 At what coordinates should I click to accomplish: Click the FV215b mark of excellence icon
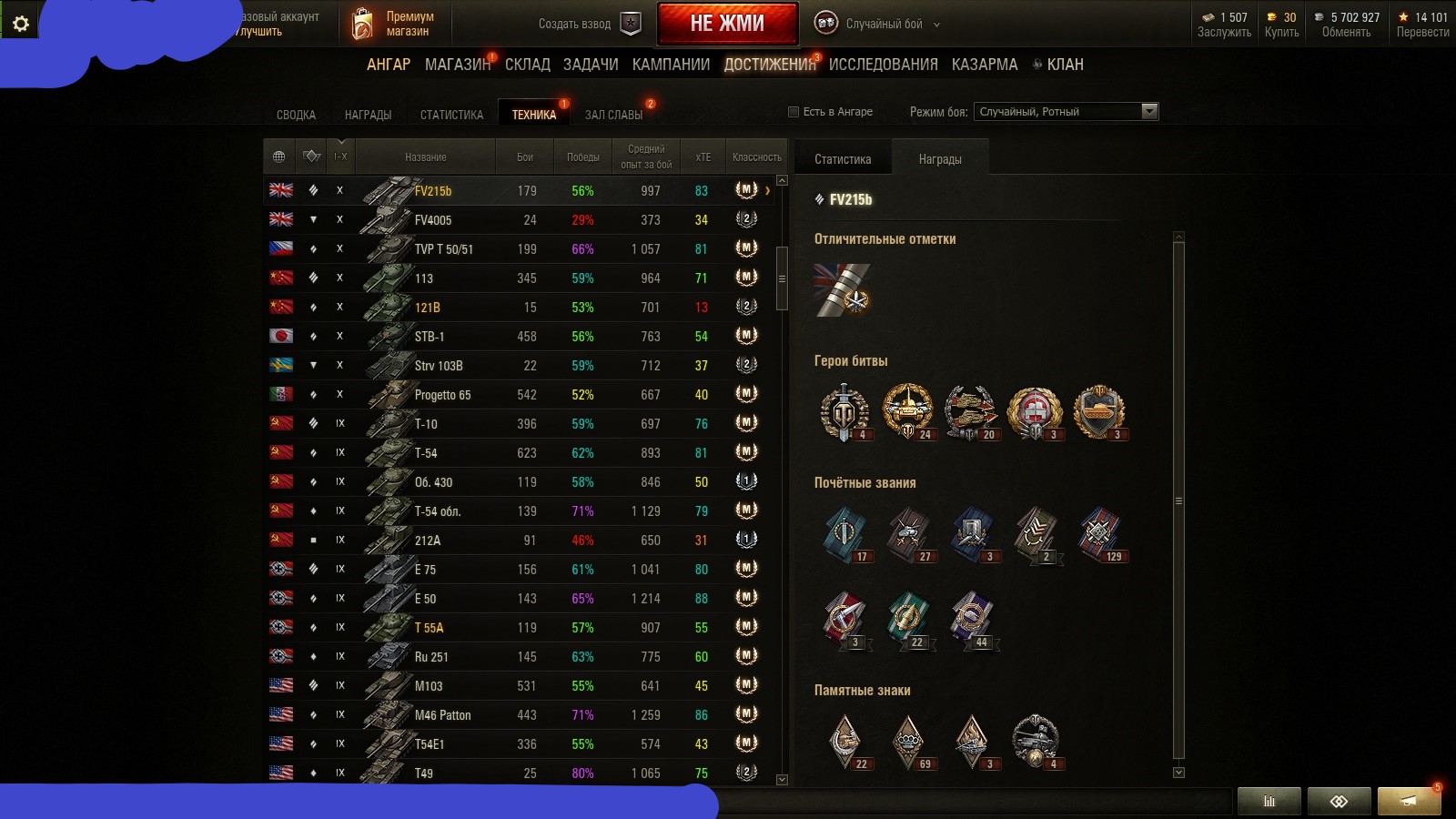842,289
